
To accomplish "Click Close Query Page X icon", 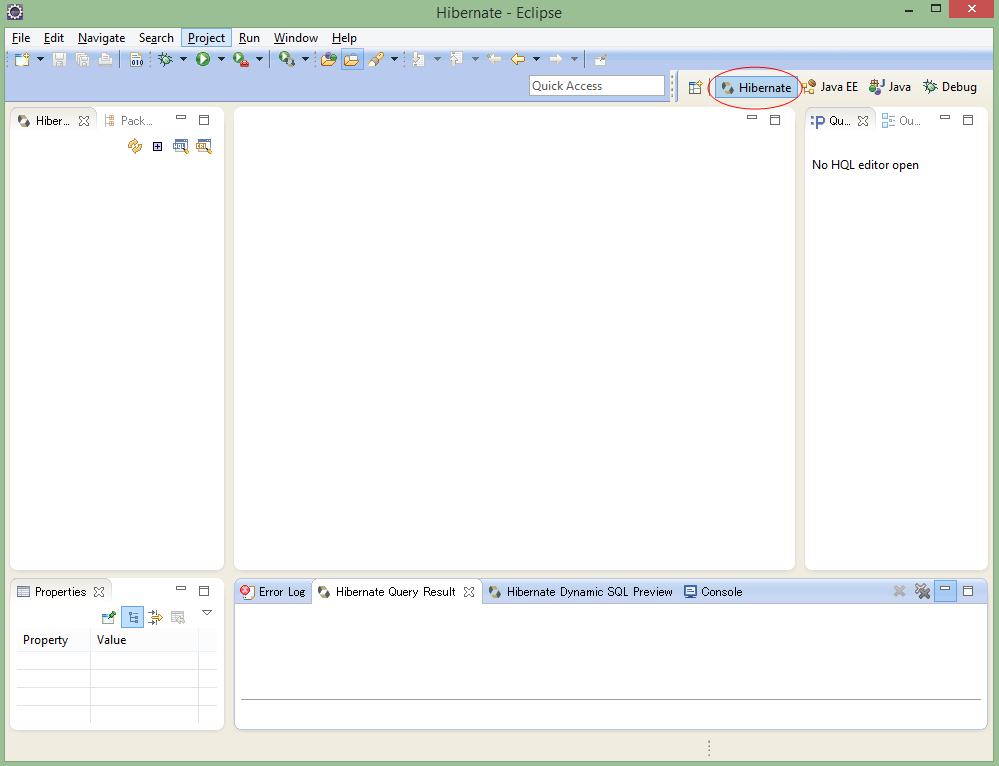I will click(x=899, y=591).
